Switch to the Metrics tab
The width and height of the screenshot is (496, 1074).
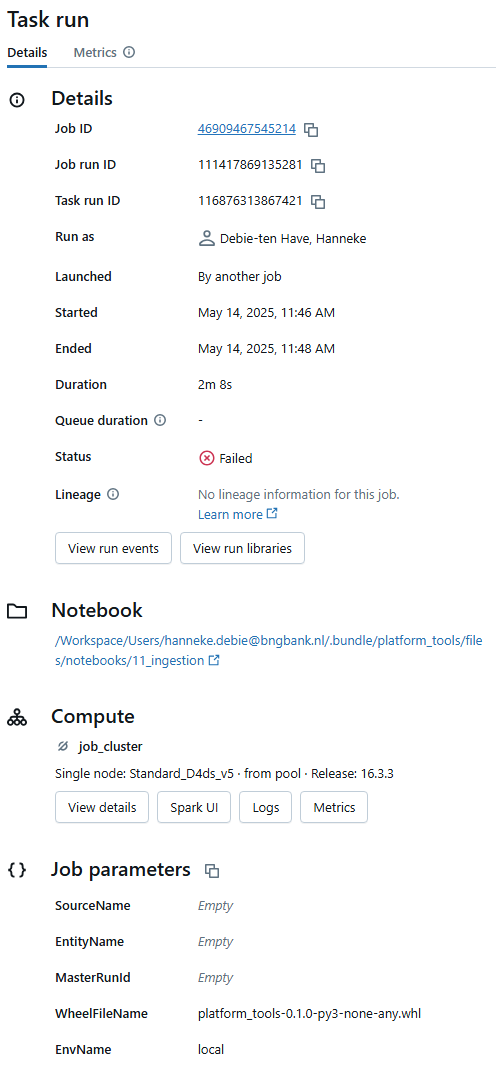tap(95, 53)
